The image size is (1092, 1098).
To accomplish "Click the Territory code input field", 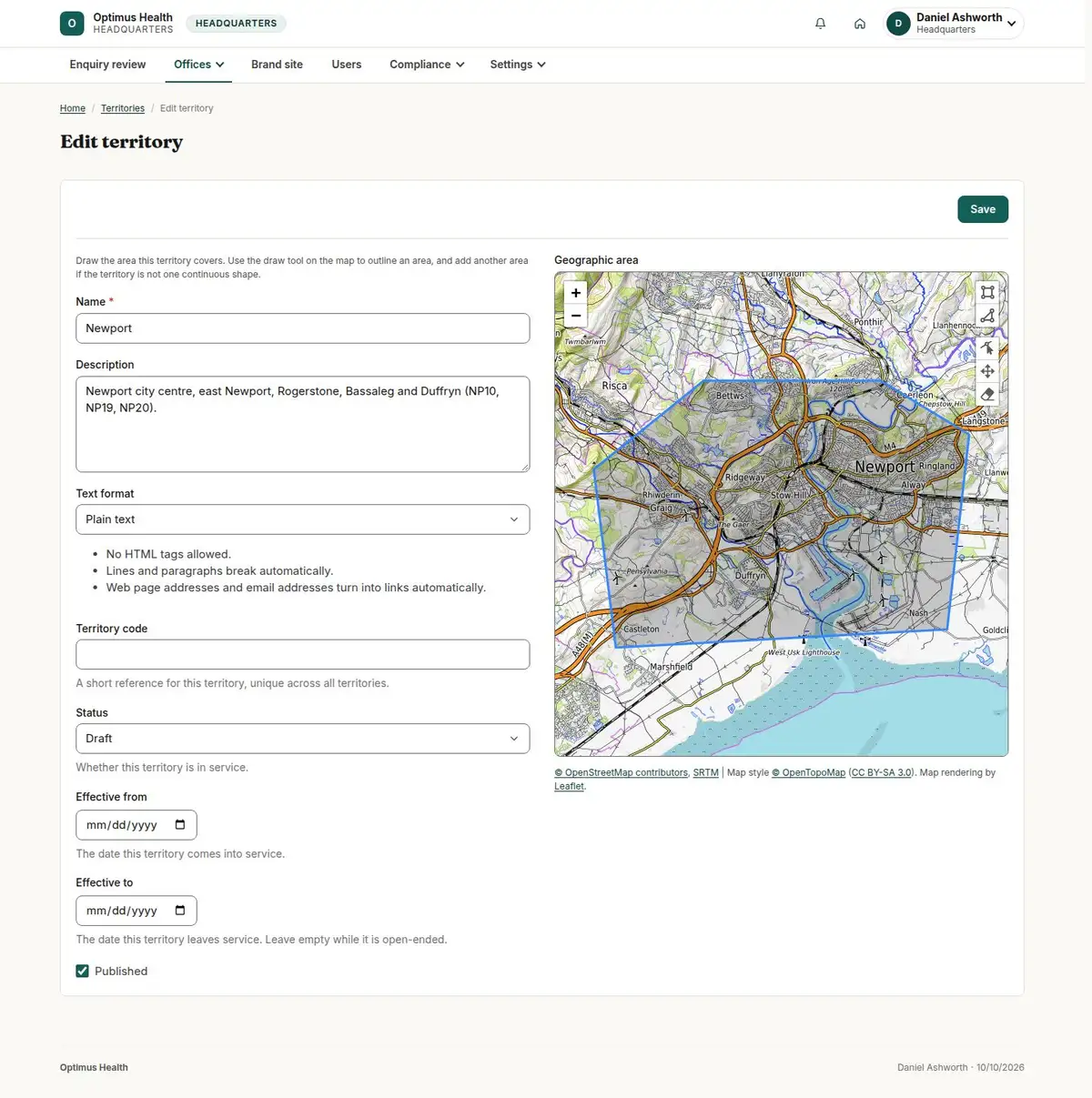I will [x=303, y=655].
